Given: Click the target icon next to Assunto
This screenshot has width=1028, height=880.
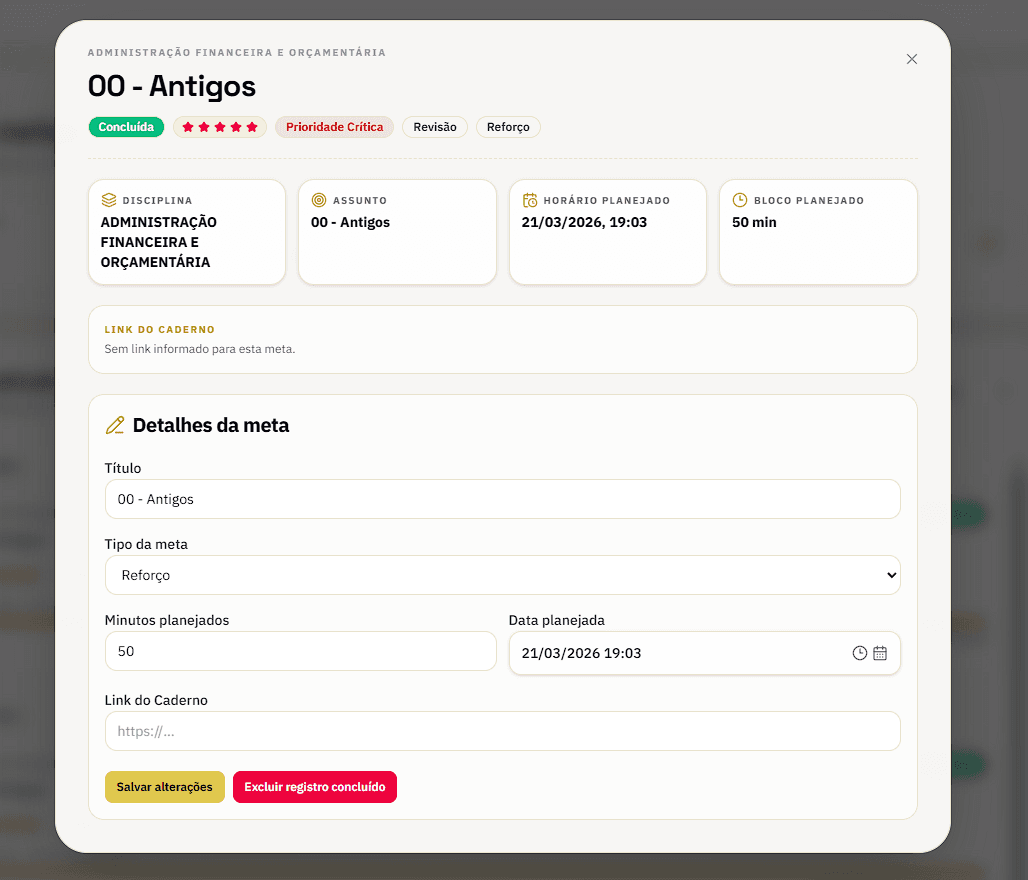Looking at the screenshot, I should point(319,200).
